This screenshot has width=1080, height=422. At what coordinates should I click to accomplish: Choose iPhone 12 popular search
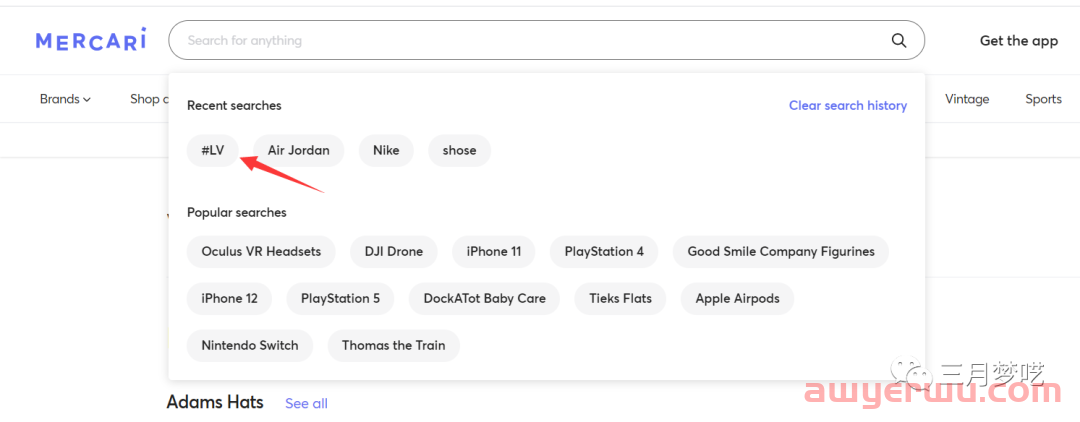click(x=229, y=298)
